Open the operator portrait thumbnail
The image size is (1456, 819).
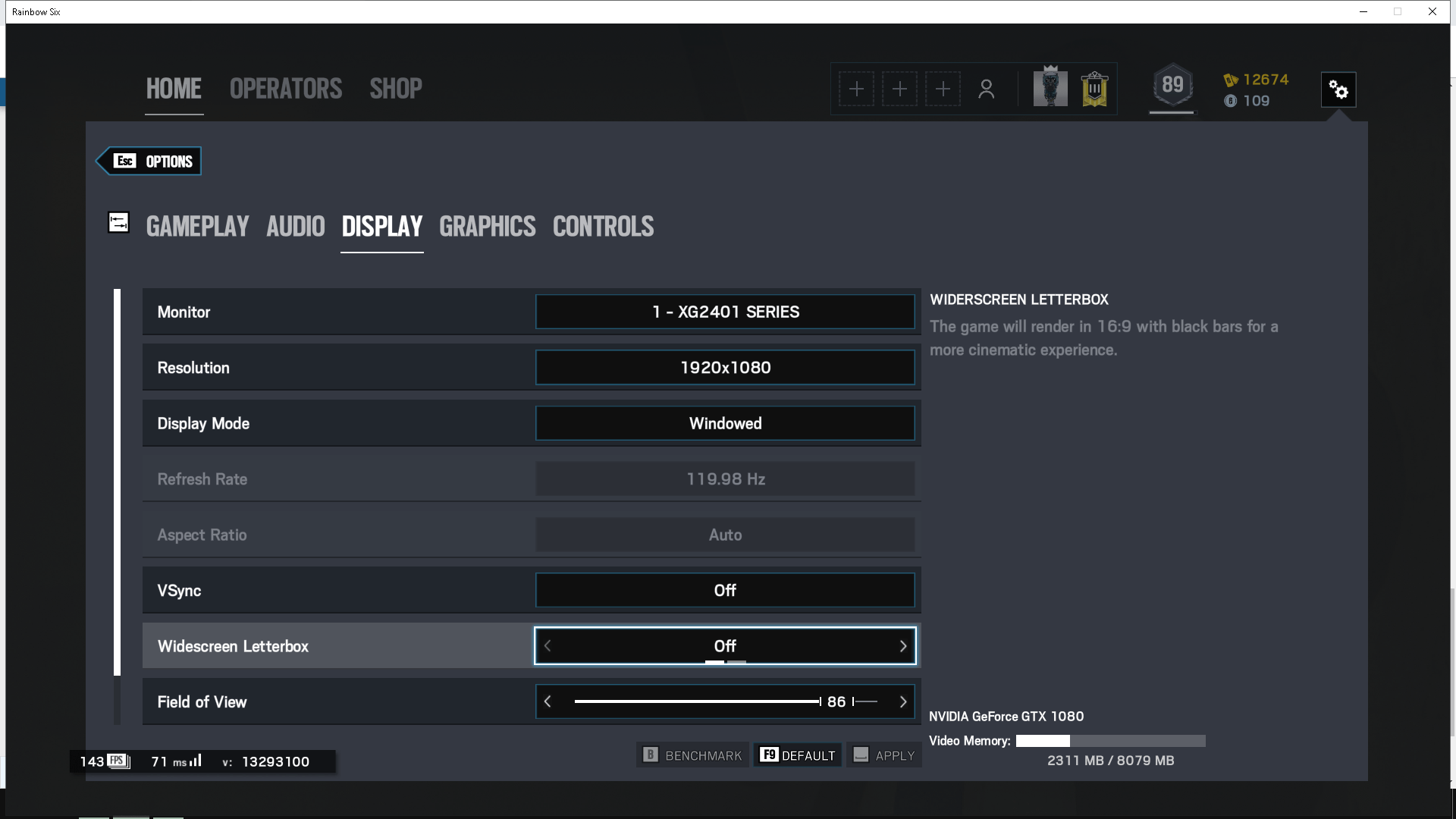1050,89
